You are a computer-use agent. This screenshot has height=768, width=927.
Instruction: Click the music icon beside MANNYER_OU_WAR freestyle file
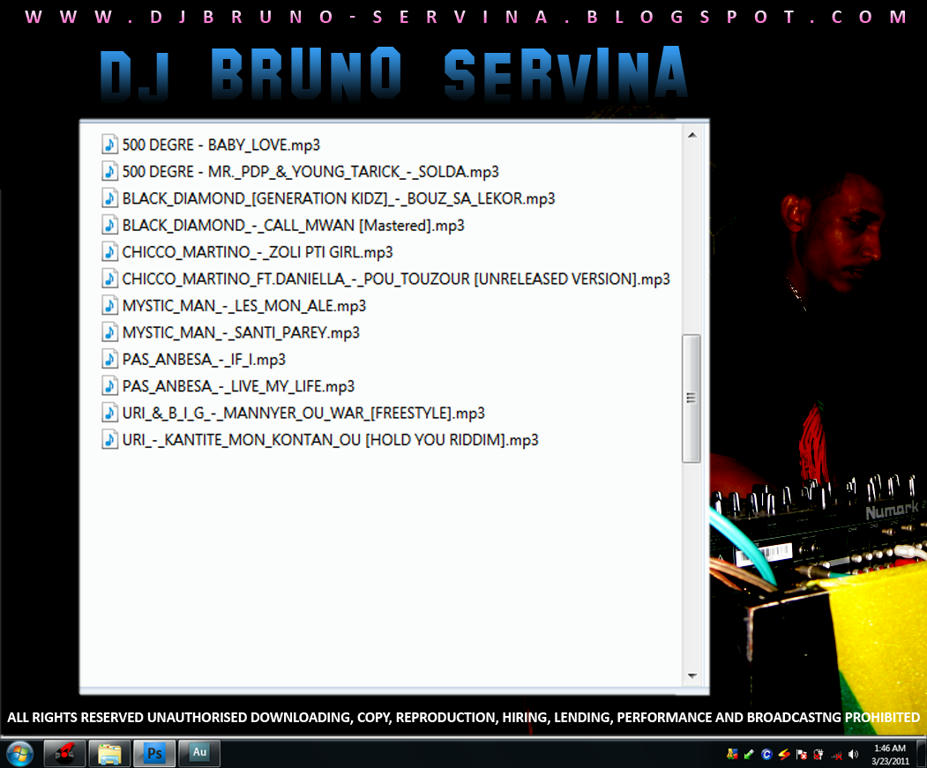click(109, 413)
